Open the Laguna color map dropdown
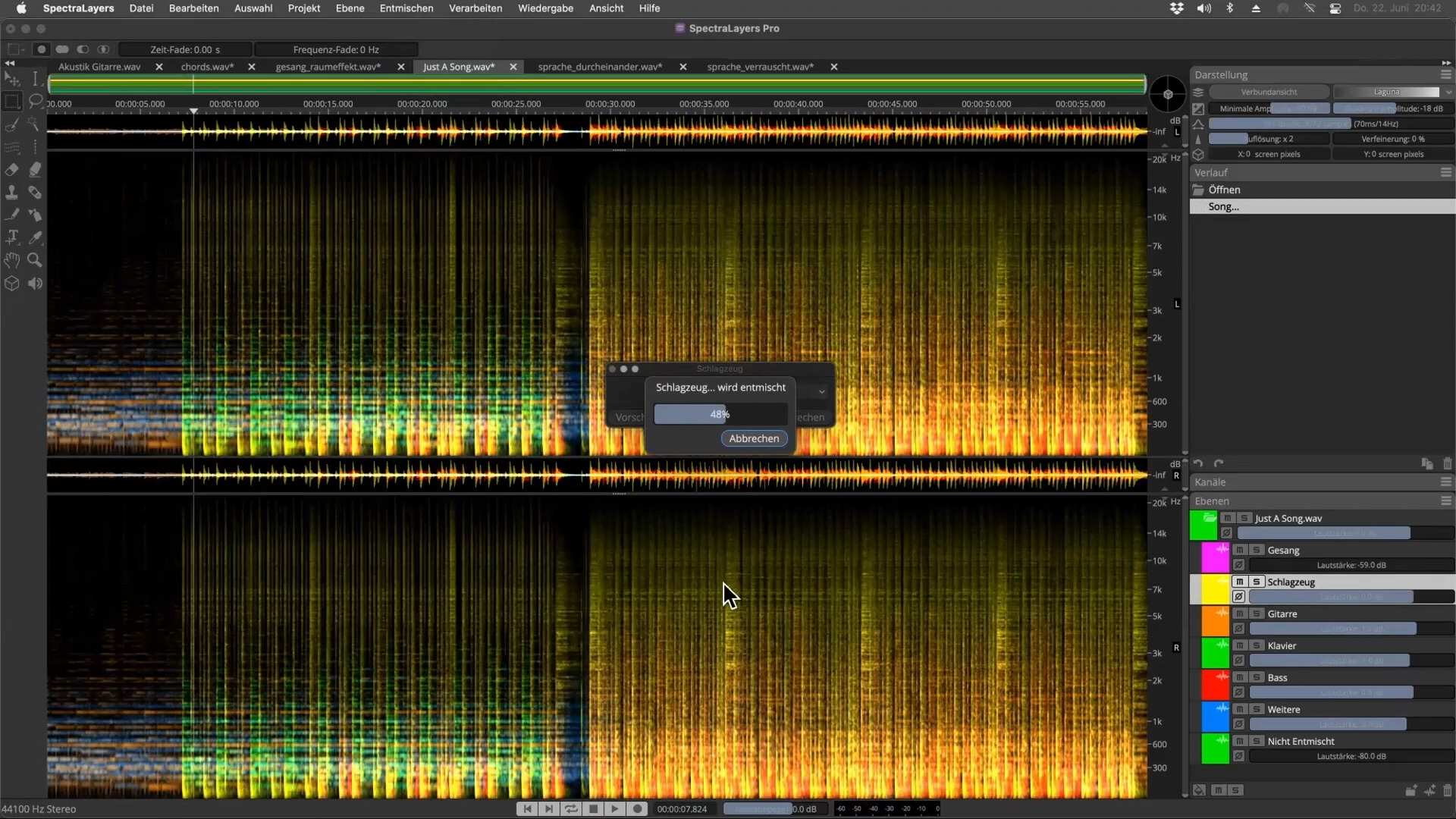The height and width of the screenshot is (819, 1456). [1394, 92]
